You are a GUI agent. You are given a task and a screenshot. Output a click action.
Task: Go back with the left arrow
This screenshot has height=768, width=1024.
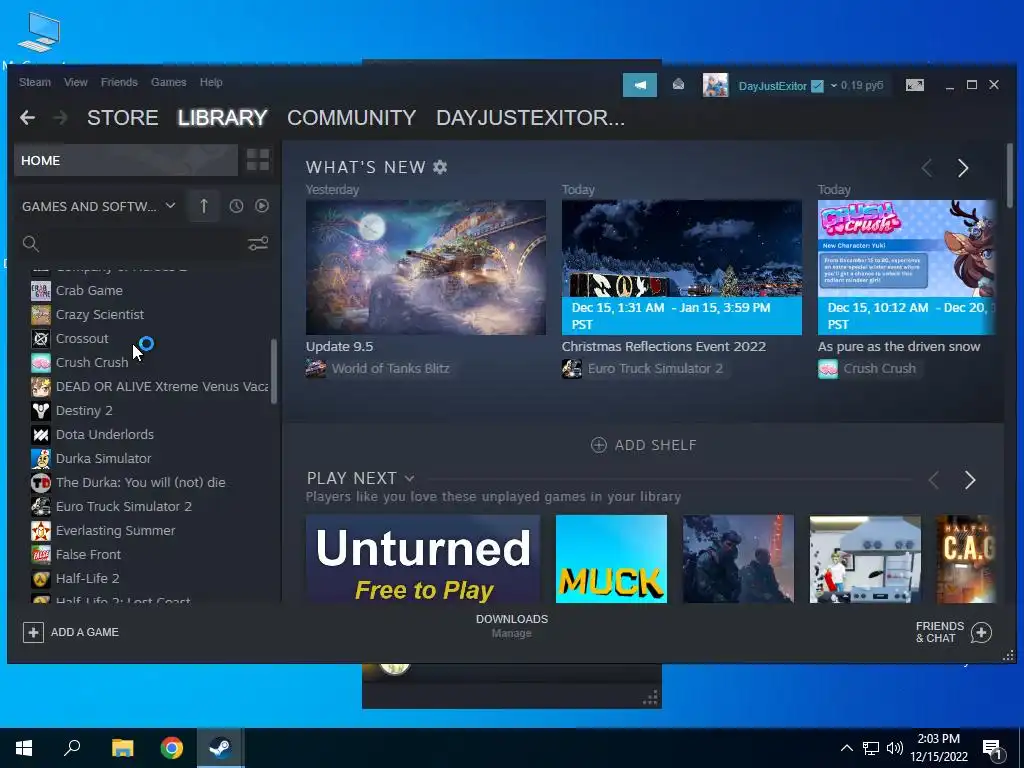(x=27, y=118)
